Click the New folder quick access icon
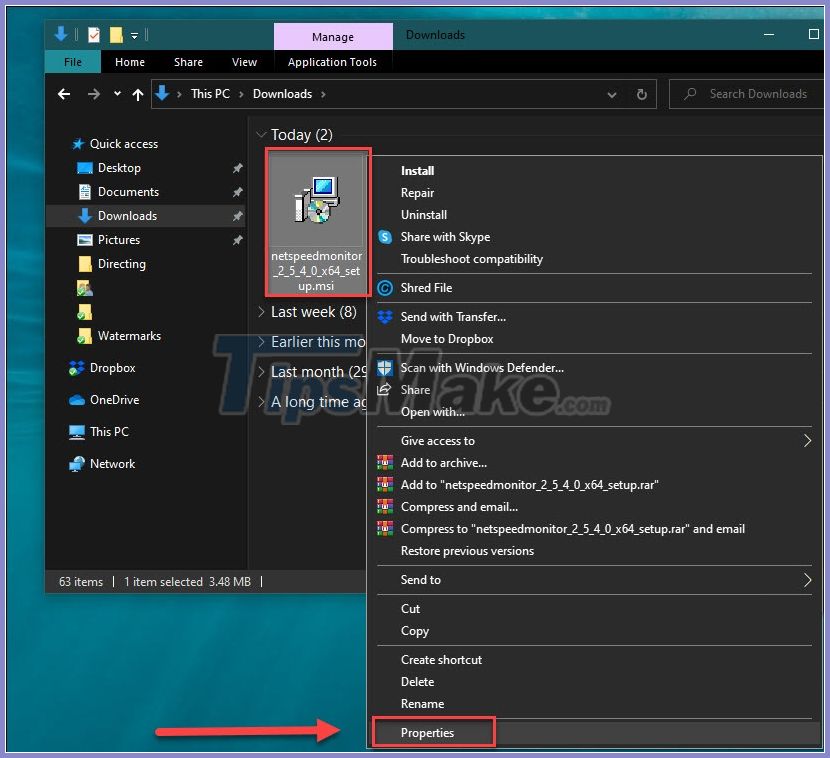This screenshot has height=758, width=830. click(x=116, y=35)
